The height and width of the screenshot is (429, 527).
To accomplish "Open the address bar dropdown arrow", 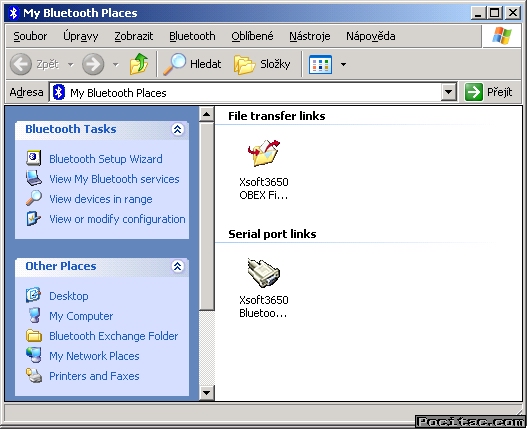I will 449,92.
